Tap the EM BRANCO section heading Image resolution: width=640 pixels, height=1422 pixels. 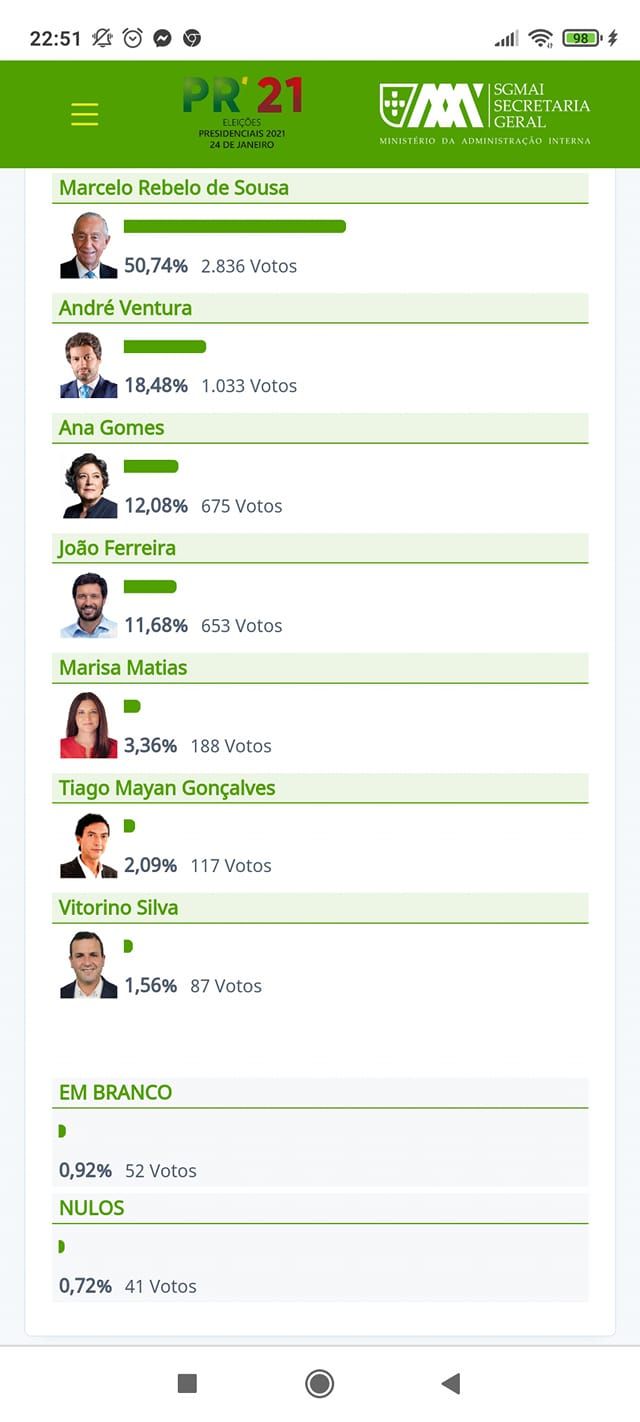(115, 1092)
